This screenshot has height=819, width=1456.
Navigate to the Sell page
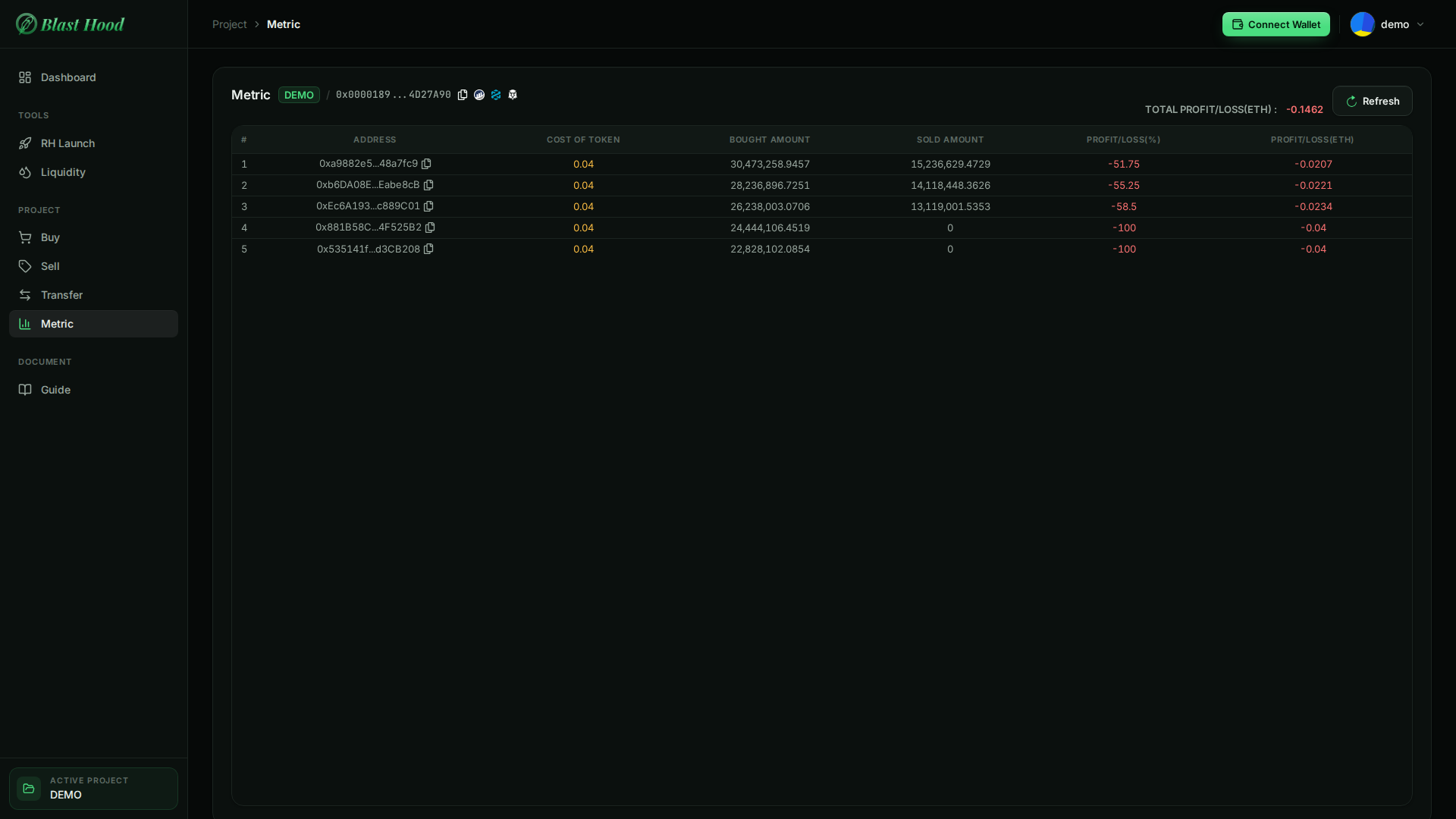[93, 266]
